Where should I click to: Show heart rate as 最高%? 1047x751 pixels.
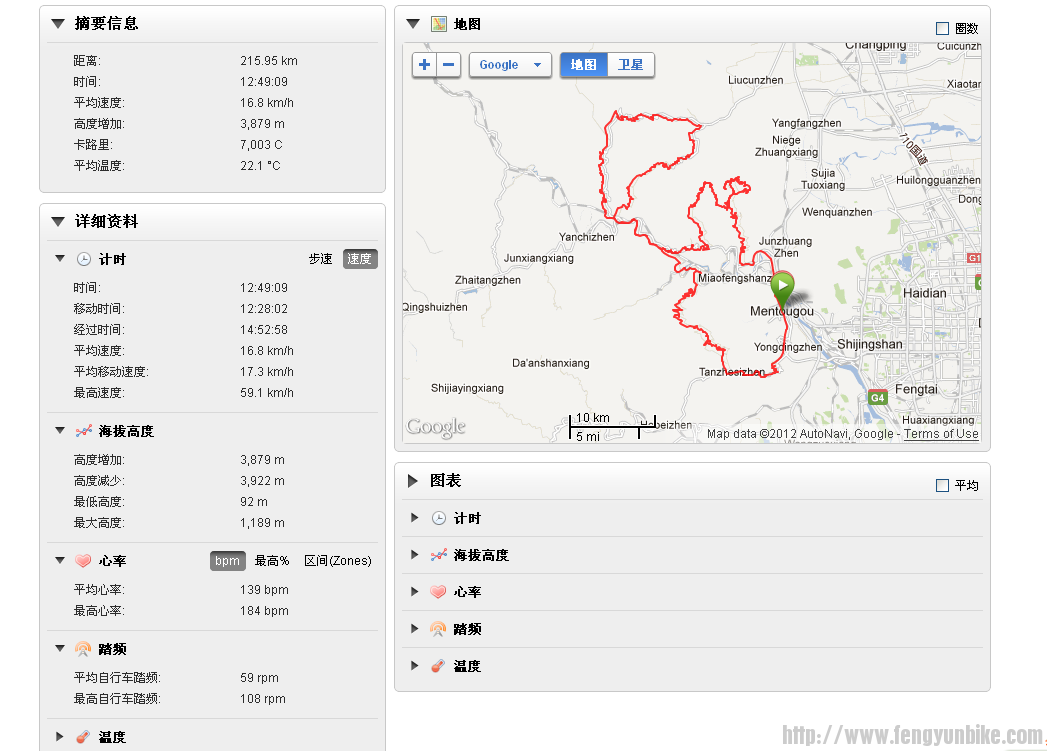tap(272, 561)
